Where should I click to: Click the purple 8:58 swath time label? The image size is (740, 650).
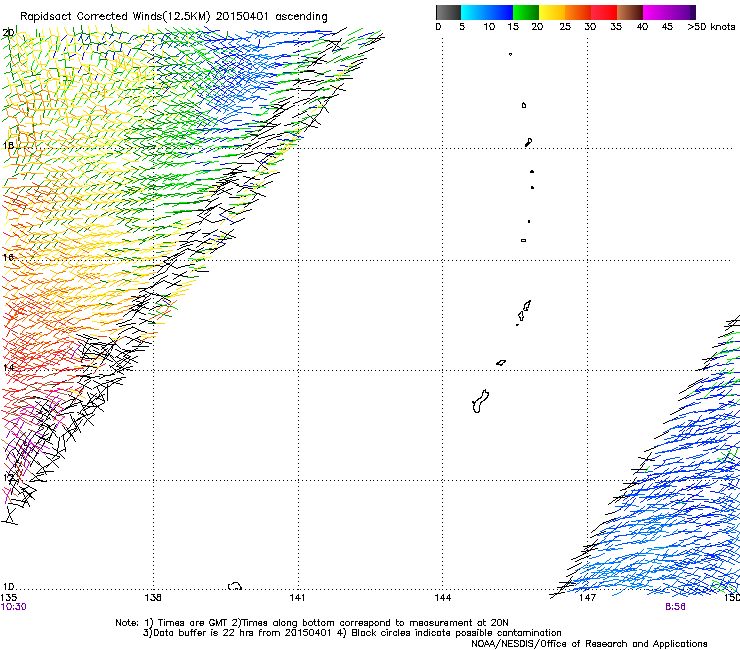click(675, 607)
